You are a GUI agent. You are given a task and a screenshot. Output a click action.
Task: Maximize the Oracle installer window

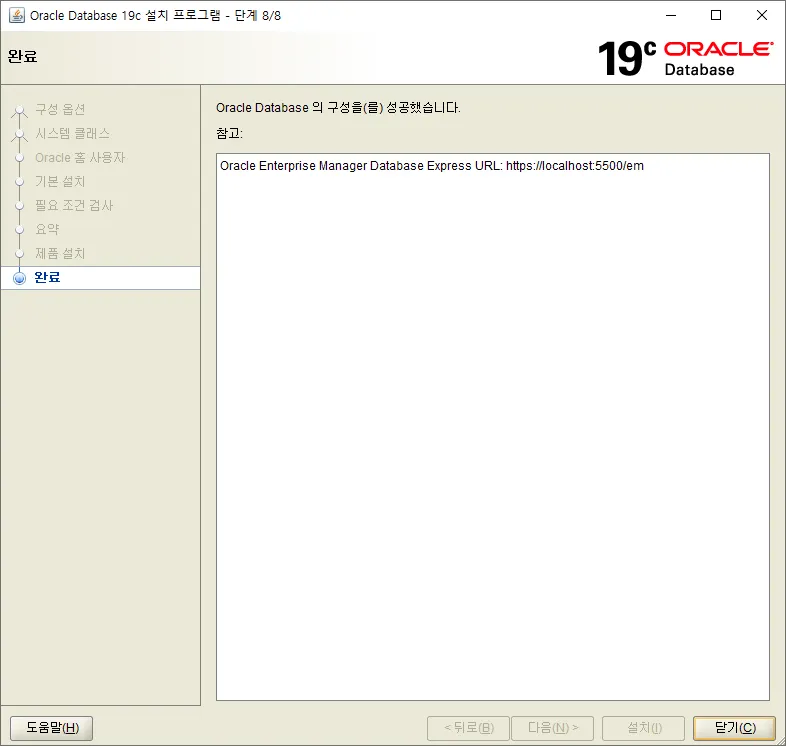(x=716, y=16)
